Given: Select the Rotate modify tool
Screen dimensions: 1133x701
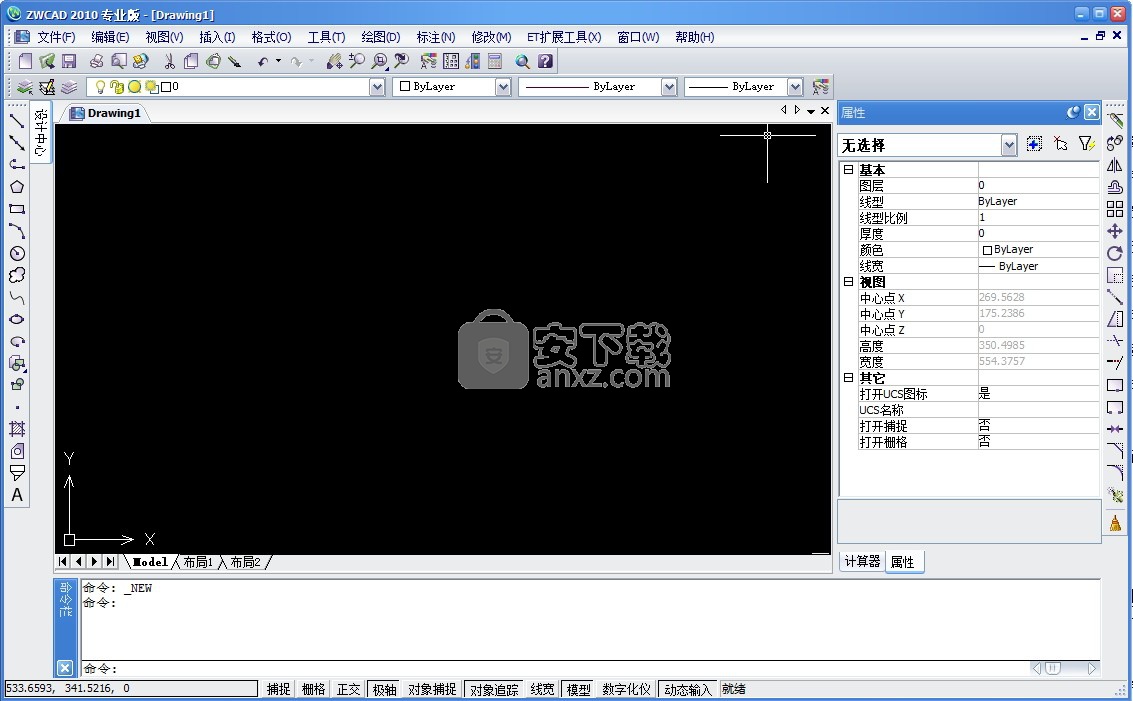Looking at the screenshot, I should [1115, 254].
